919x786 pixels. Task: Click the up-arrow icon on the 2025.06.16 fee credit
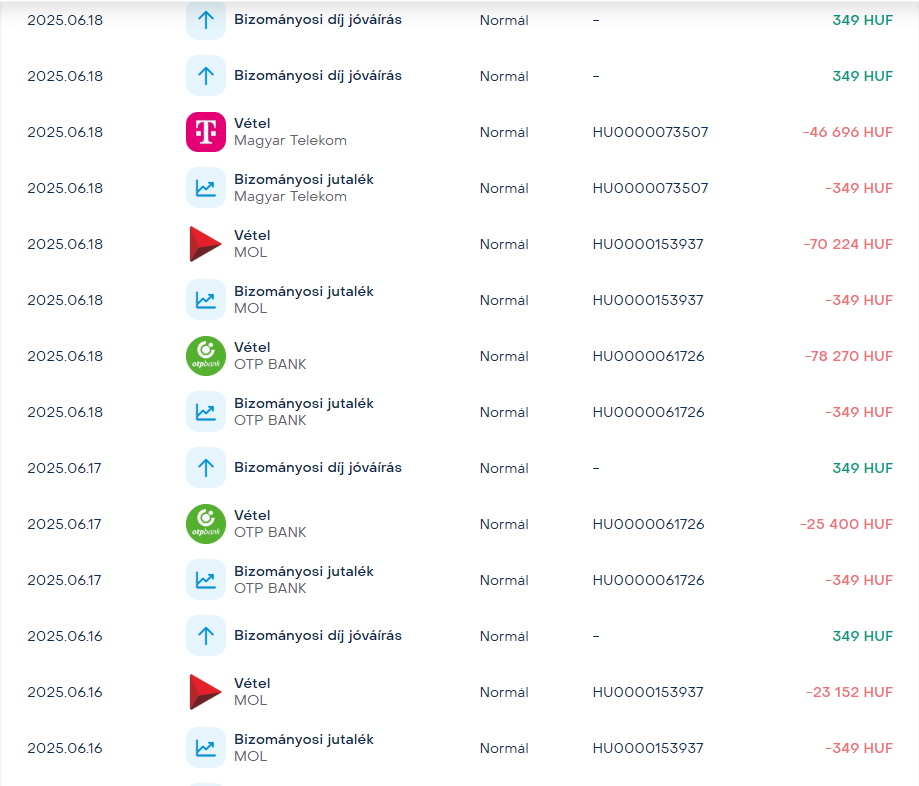(x=206, y=636)
